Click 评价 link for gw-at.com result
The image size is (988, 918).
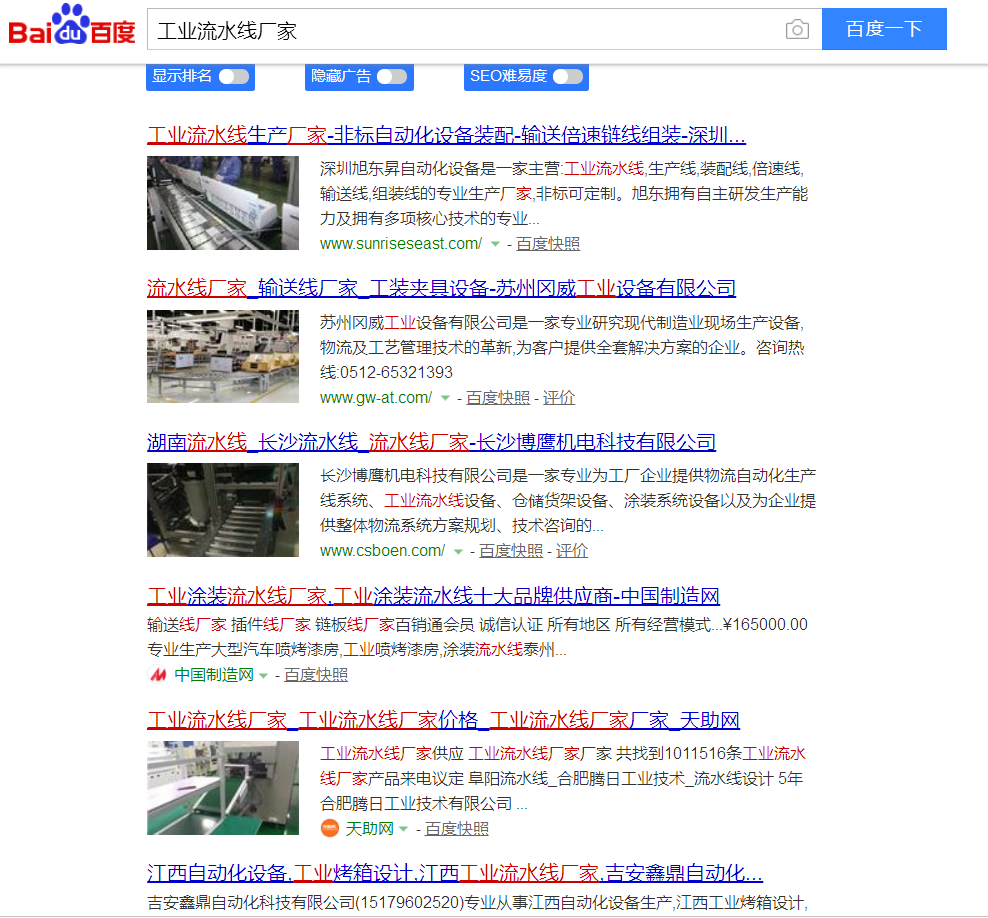pyautogui.click(x=559, y=398)
